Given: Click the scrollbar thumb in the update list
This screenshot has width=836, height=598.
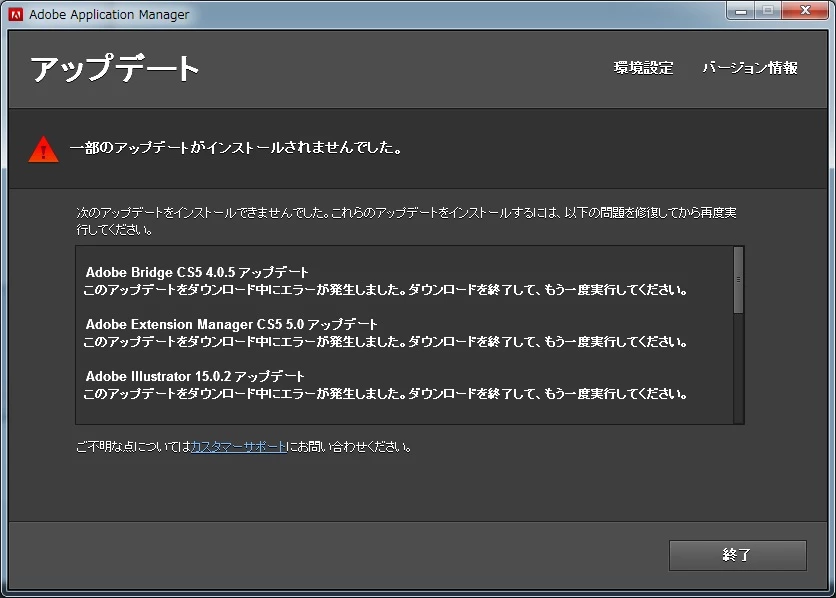Looking at the screenshot, I should tap(738, 280).
